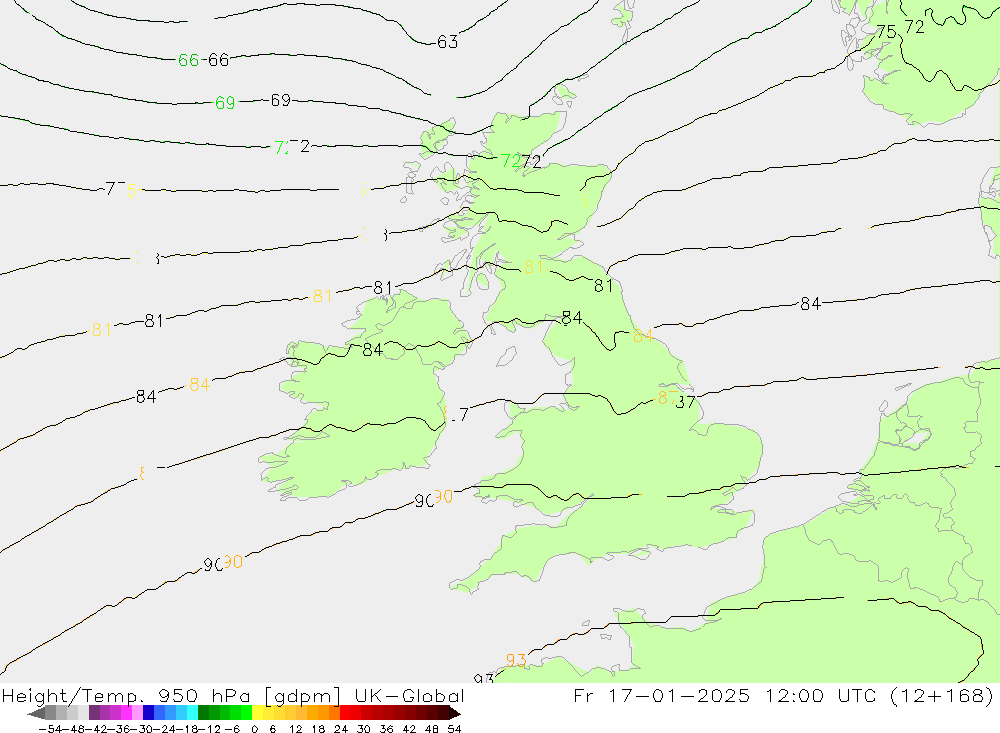The width and height of the screenshot is (1000, 733).
Task: Click the 'Height/Temp. 950 hPa [gdpm] UK-Global' title
Action: point(233,695)
